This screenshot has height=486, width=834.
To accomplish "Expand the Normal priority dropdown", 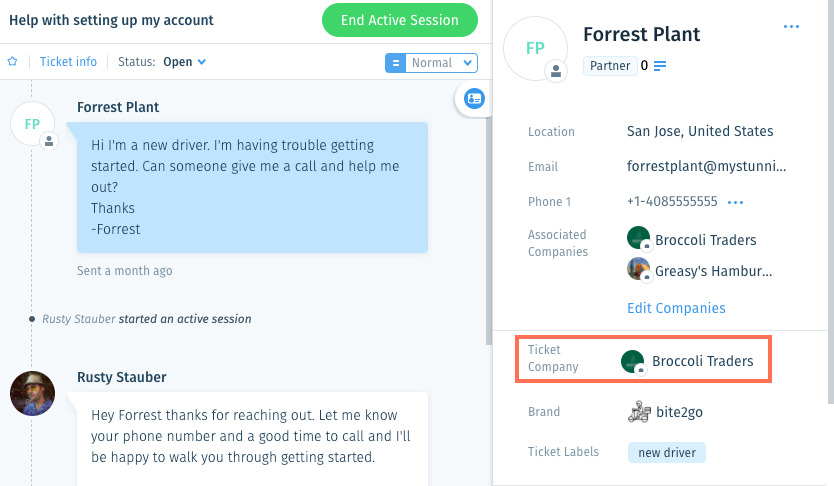I will coord(441,63).
